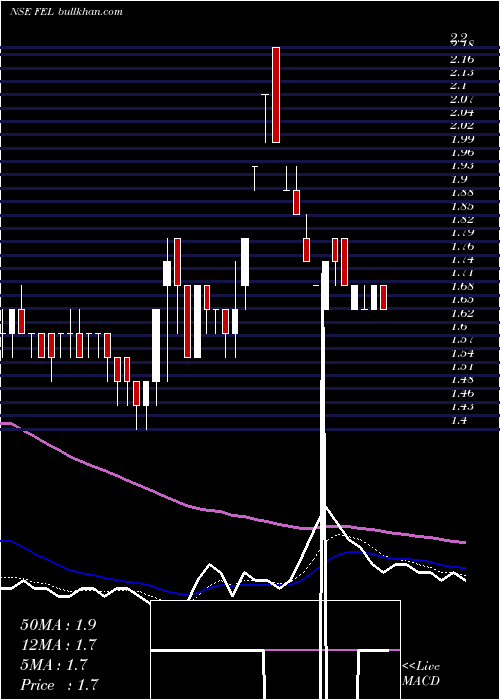Click the 1.82 price axis label
Image resolution: width=500 pixels, height=700 pixels.
462,220
